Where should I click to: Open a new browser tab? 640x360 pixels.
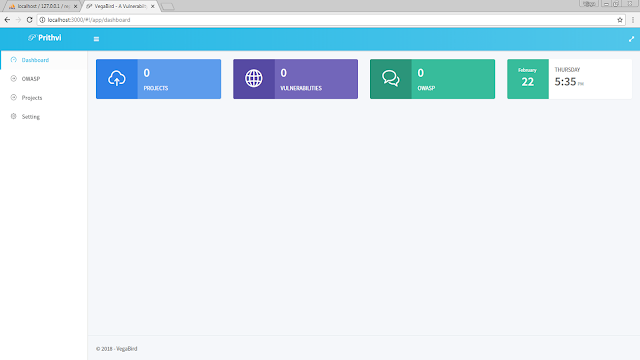[x=167, y=7]
